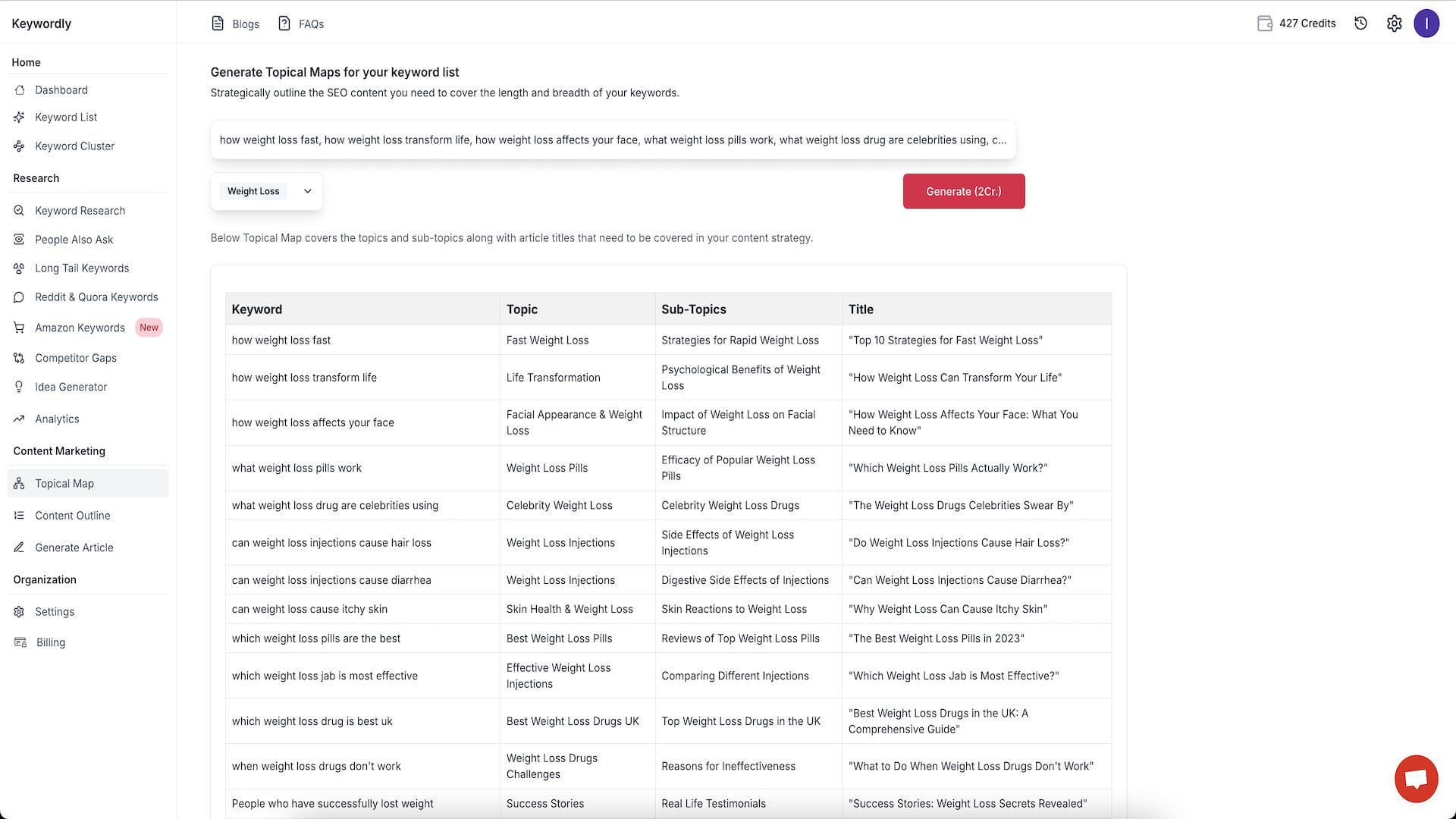Open the Weight Loss topic selector
Viewport: 1456px width, 819px height.
[x=253, y=191]
